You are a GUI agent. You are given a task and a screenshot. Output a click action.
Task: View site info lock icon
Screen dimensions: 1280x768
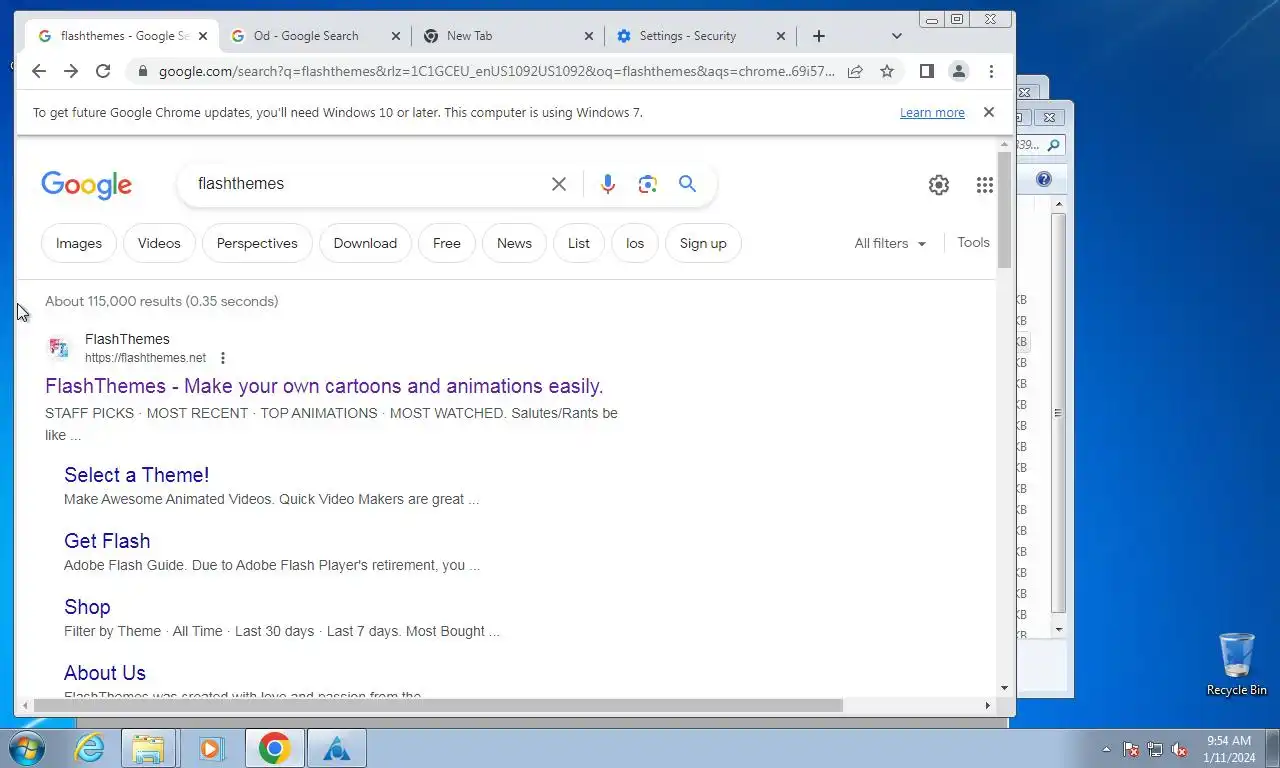pos(142,71)
